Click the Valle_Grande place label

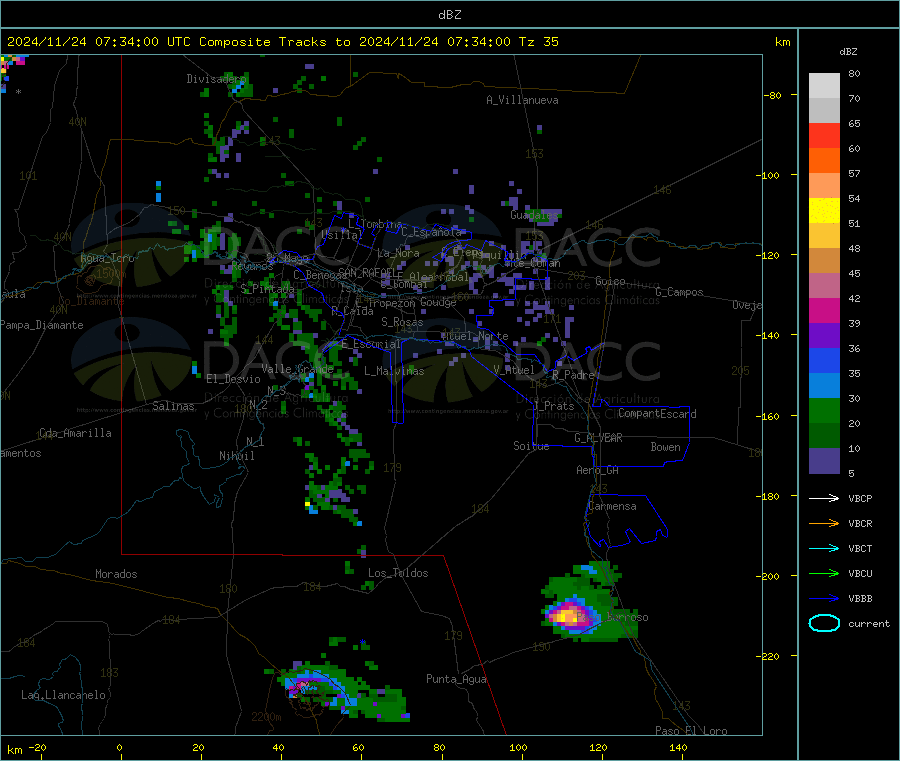click(297, 368)
